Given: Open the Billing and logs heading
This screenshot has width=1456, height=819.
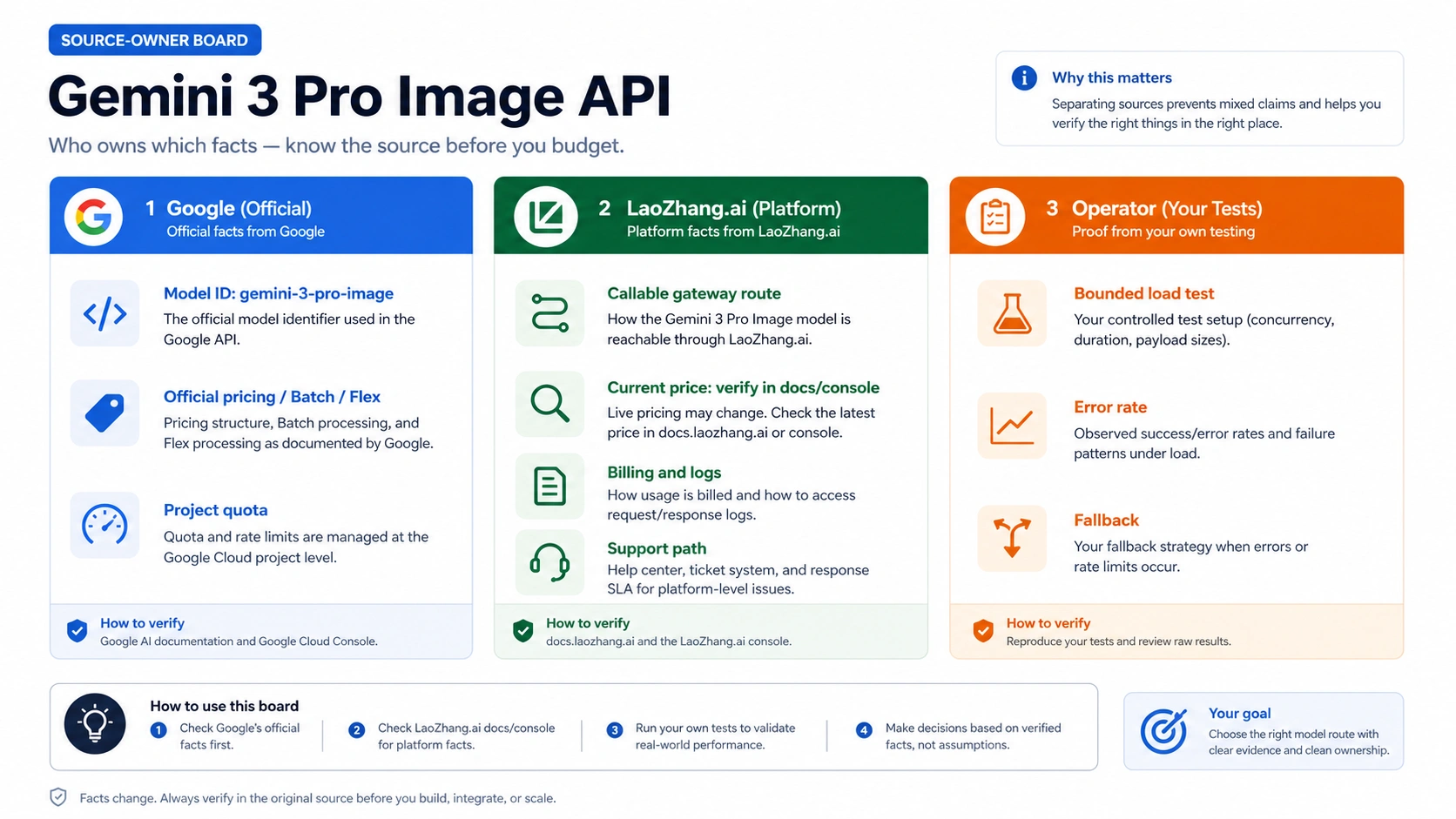Looking at the screenshot, I should pyautogui.click(x=664, y=473).
